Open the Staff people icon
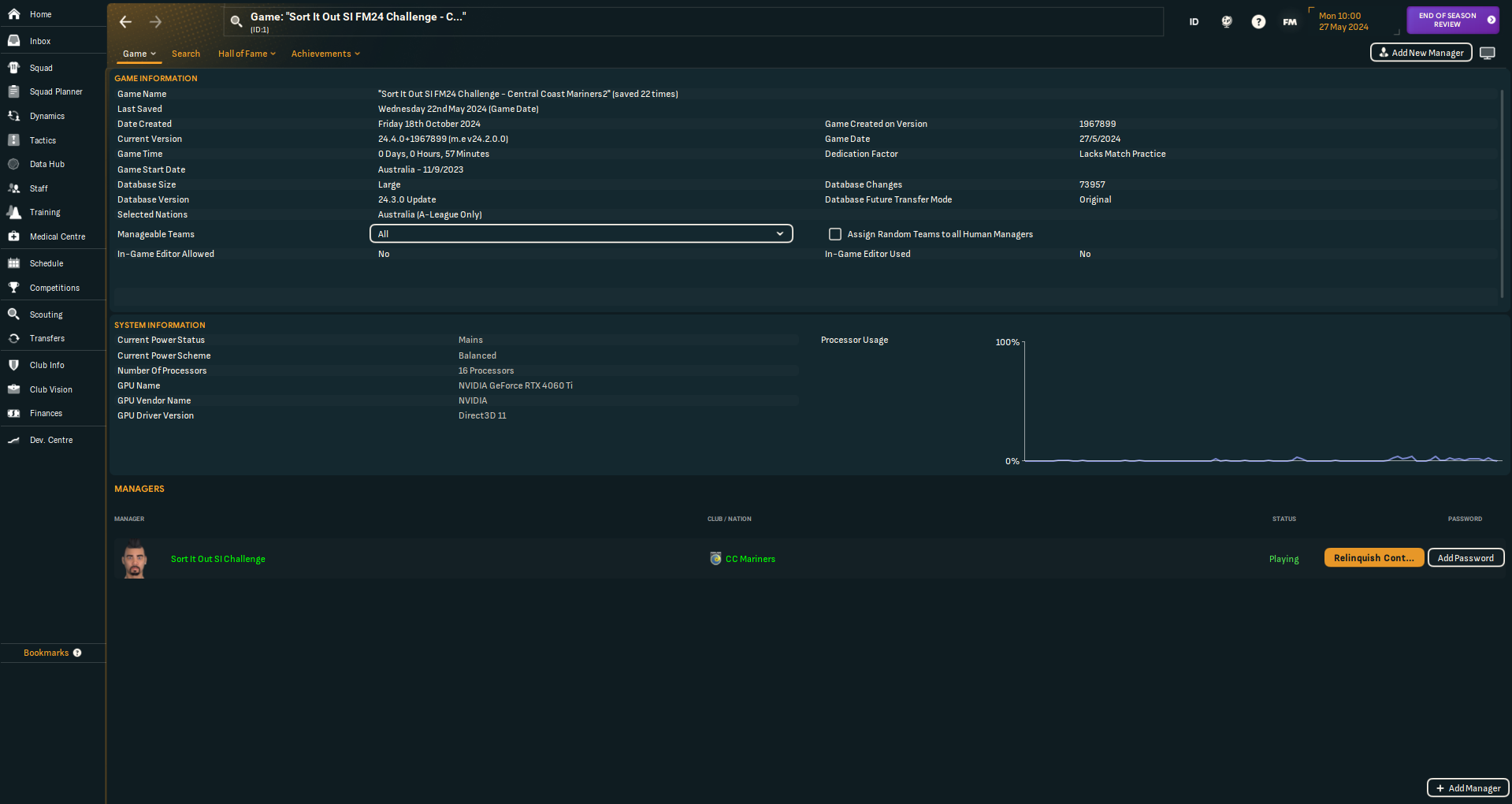 pos(13,188)
